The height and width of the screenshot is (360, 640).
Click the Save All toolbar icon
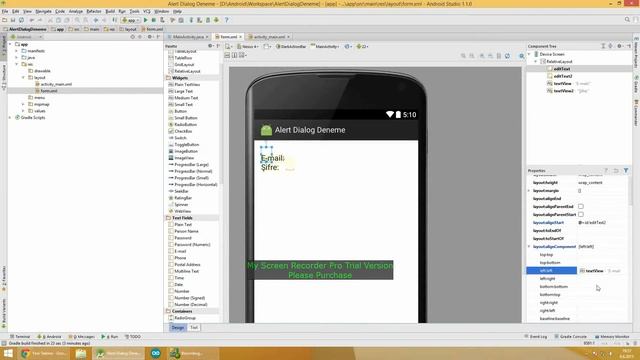pyautogui.click(x=13, y=20)
